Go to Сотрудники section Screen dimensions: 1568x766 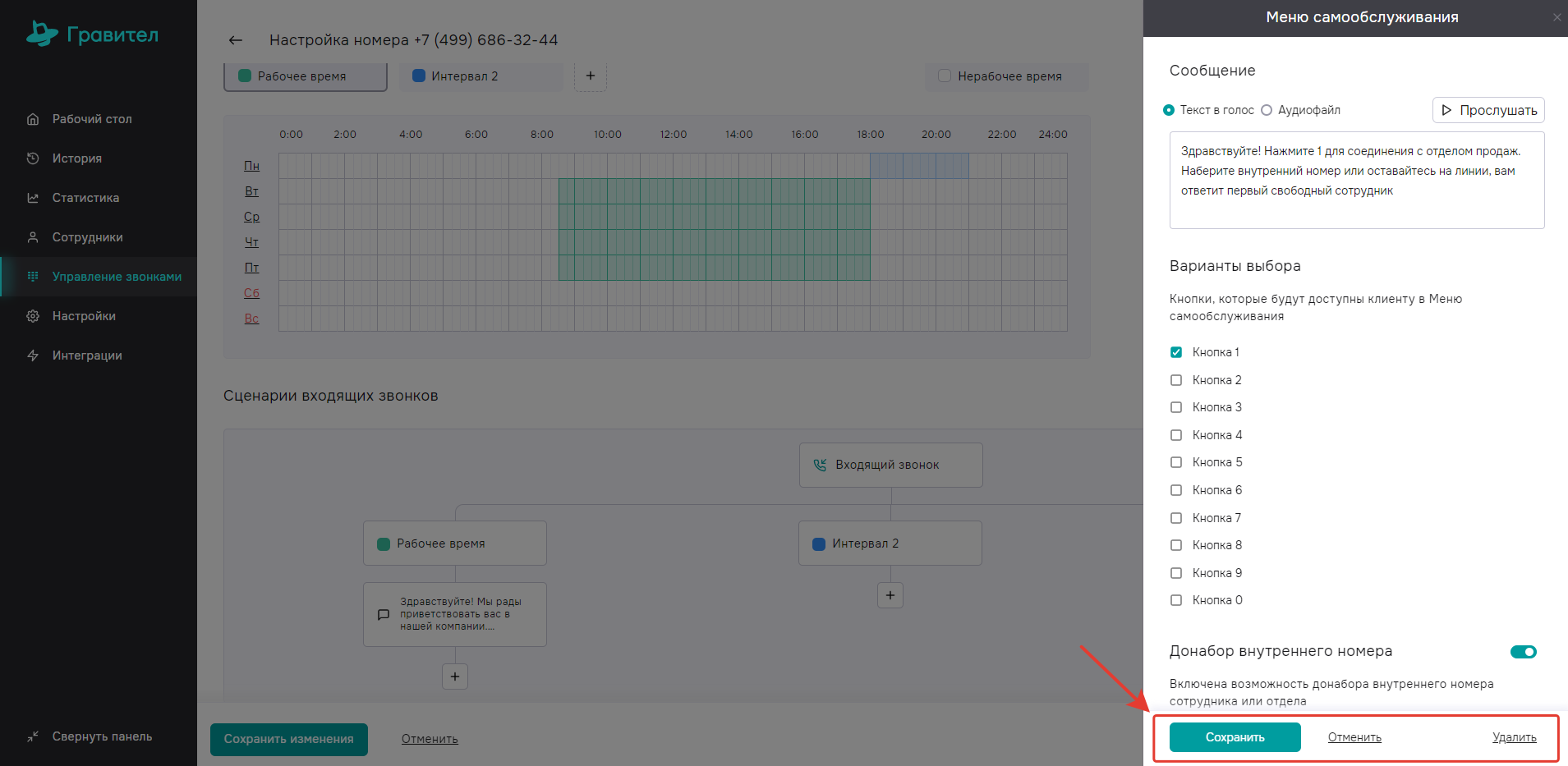[x=87, y=237]
